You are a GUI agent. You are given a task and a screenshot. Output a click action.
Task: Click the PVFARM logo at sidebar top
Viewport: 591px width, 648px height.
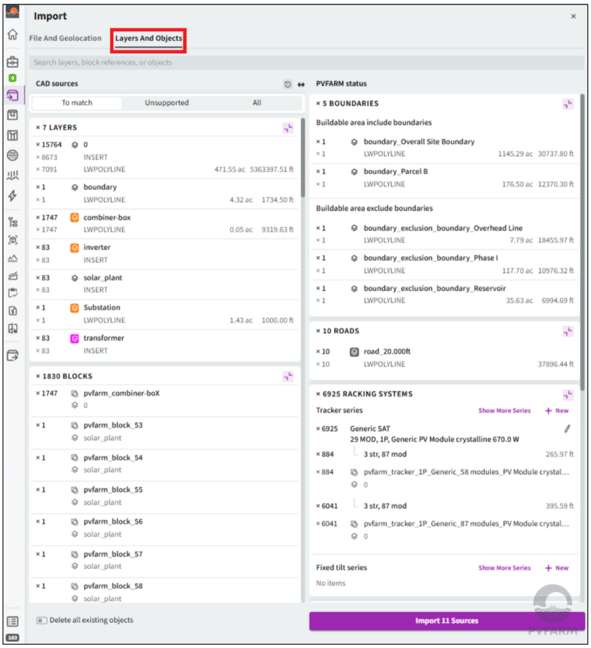pyautogui.click(x=13, y=12)
